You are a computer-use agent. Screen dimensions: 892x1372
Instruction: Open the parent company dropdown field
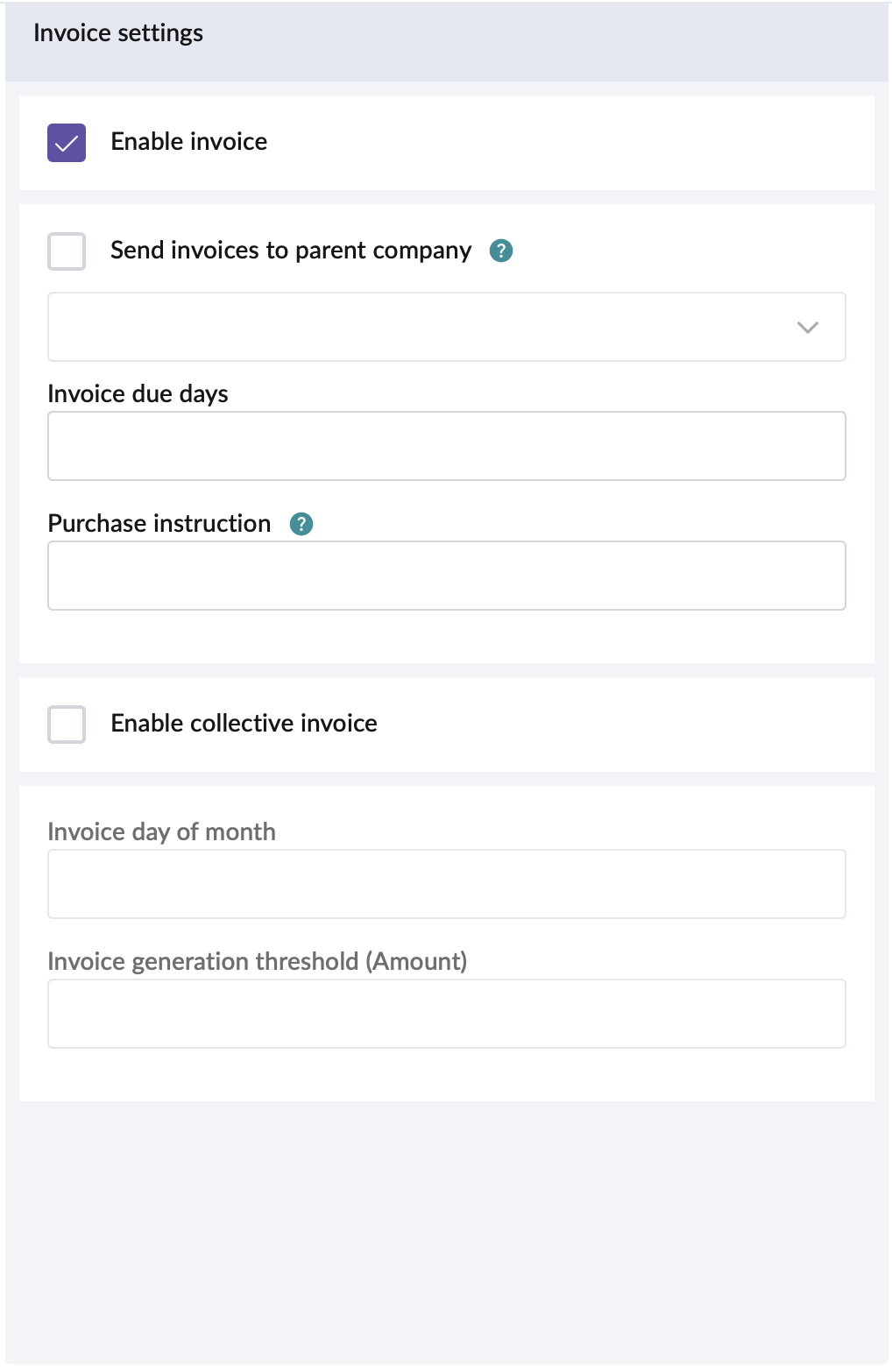point(421,327)
